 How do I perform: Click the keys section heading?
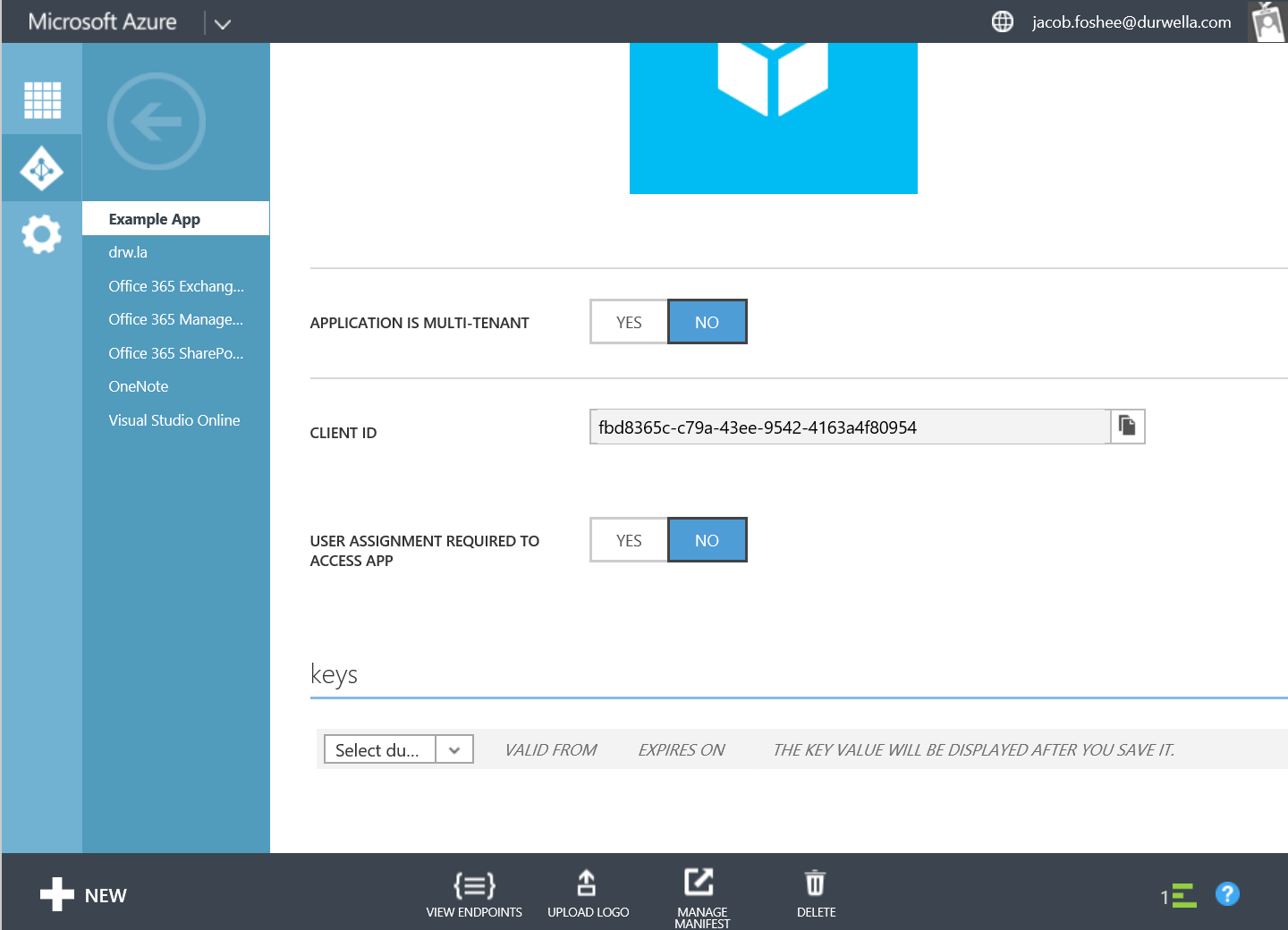click(x=334, y=674)
